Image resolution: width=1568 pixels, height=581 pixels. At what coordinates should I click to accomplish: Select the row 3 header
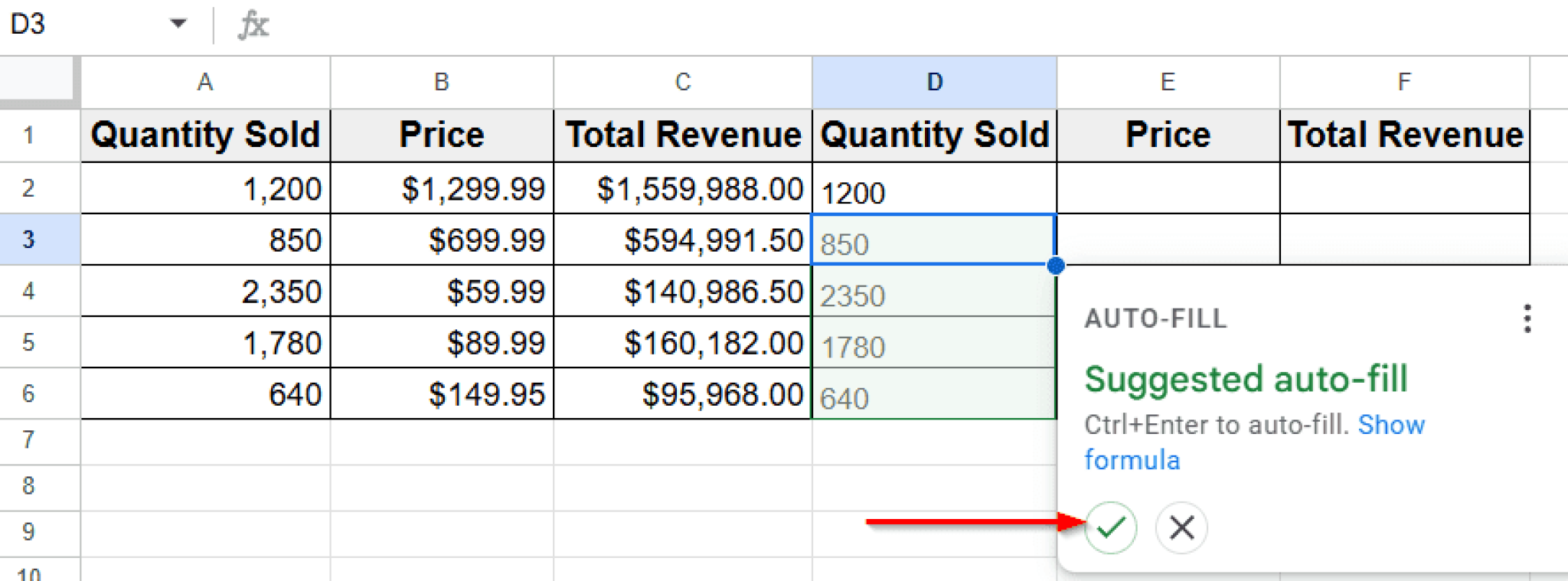pos(29,240)
